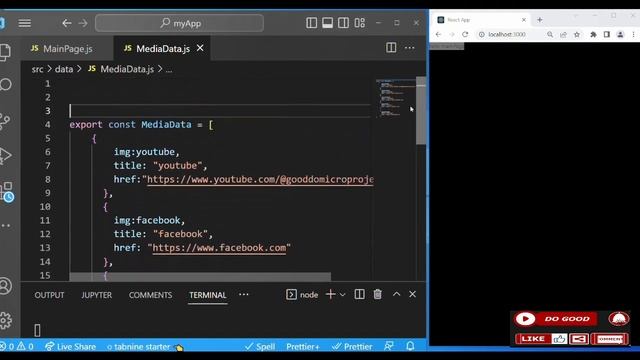
Task: Click the minimap code overview
Action: tap(395, 98)
